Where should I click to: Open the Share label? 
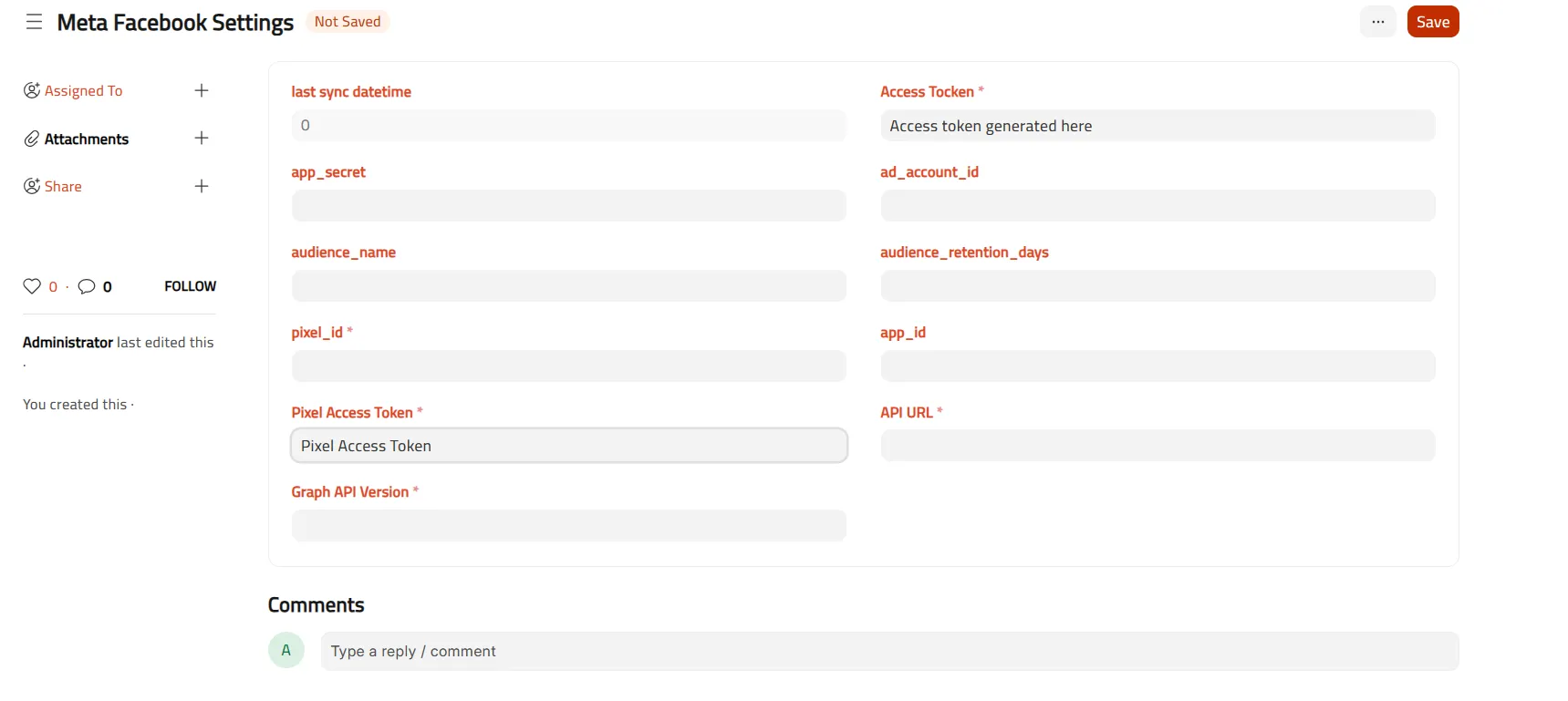tap(63, 186)
